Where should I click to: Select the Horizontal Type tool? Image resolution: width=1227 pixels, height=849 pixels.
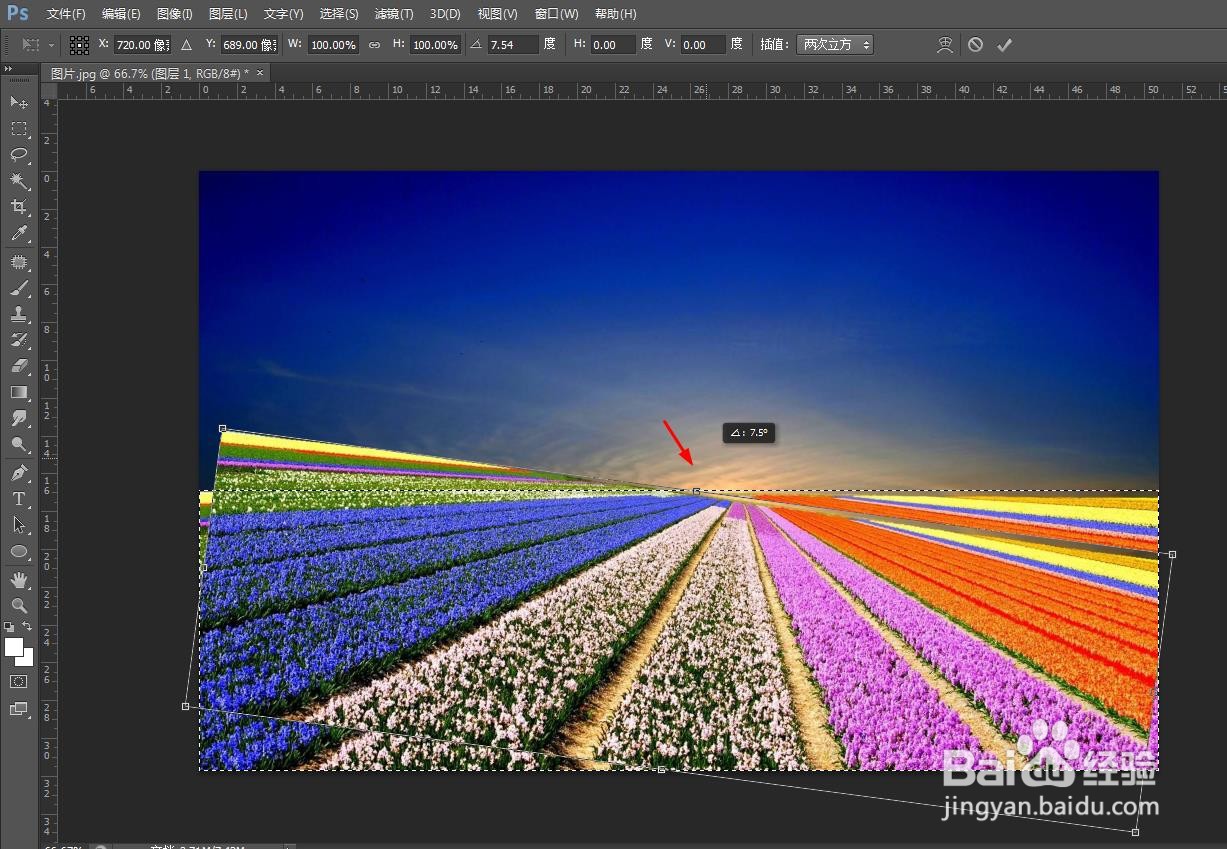click(19, 498)
